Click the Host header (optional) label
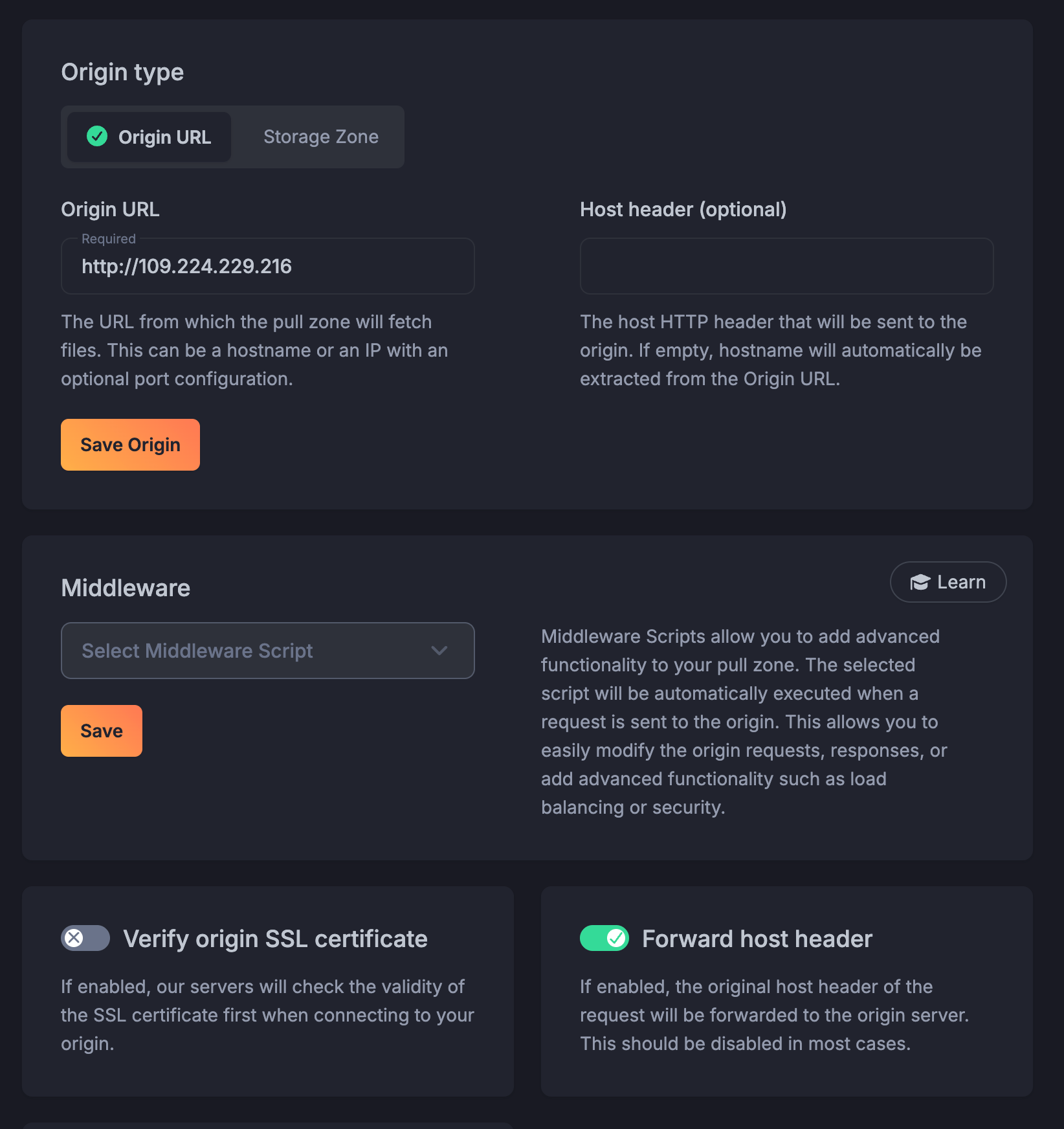The width and height of the screenshot is (1064, 1129). [x=683, y=209]
